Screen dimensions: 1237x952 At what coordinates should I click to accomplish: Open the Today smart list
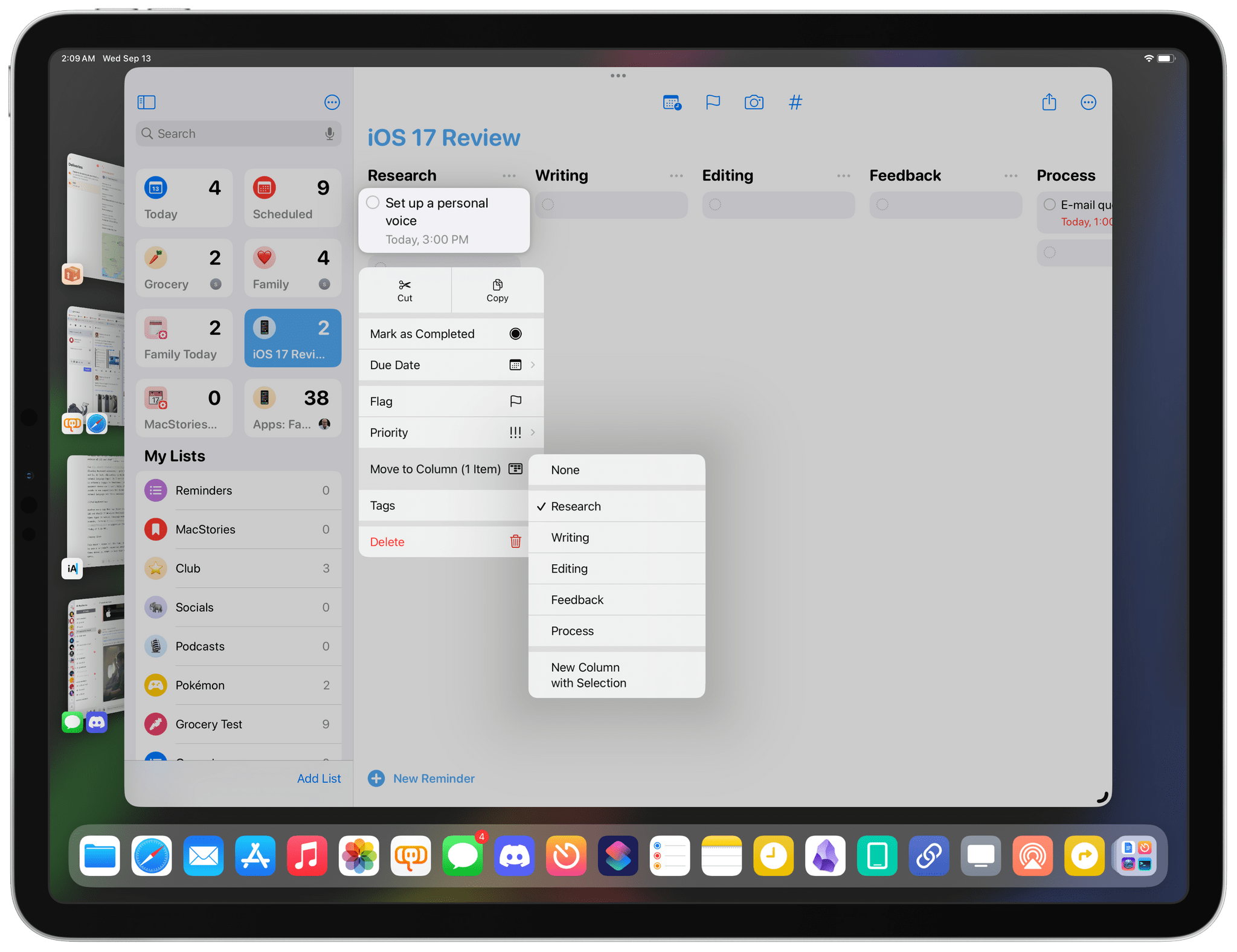pyautogui.click(x=184, y=198)
